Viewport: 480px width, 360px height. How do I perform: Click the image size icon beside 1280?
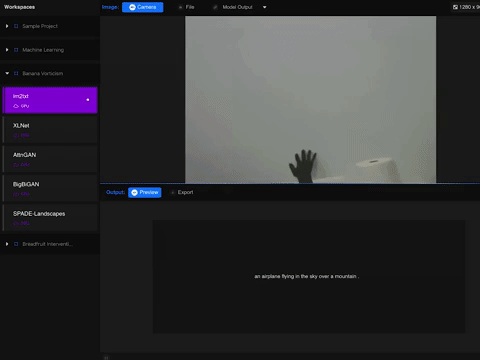455,7
